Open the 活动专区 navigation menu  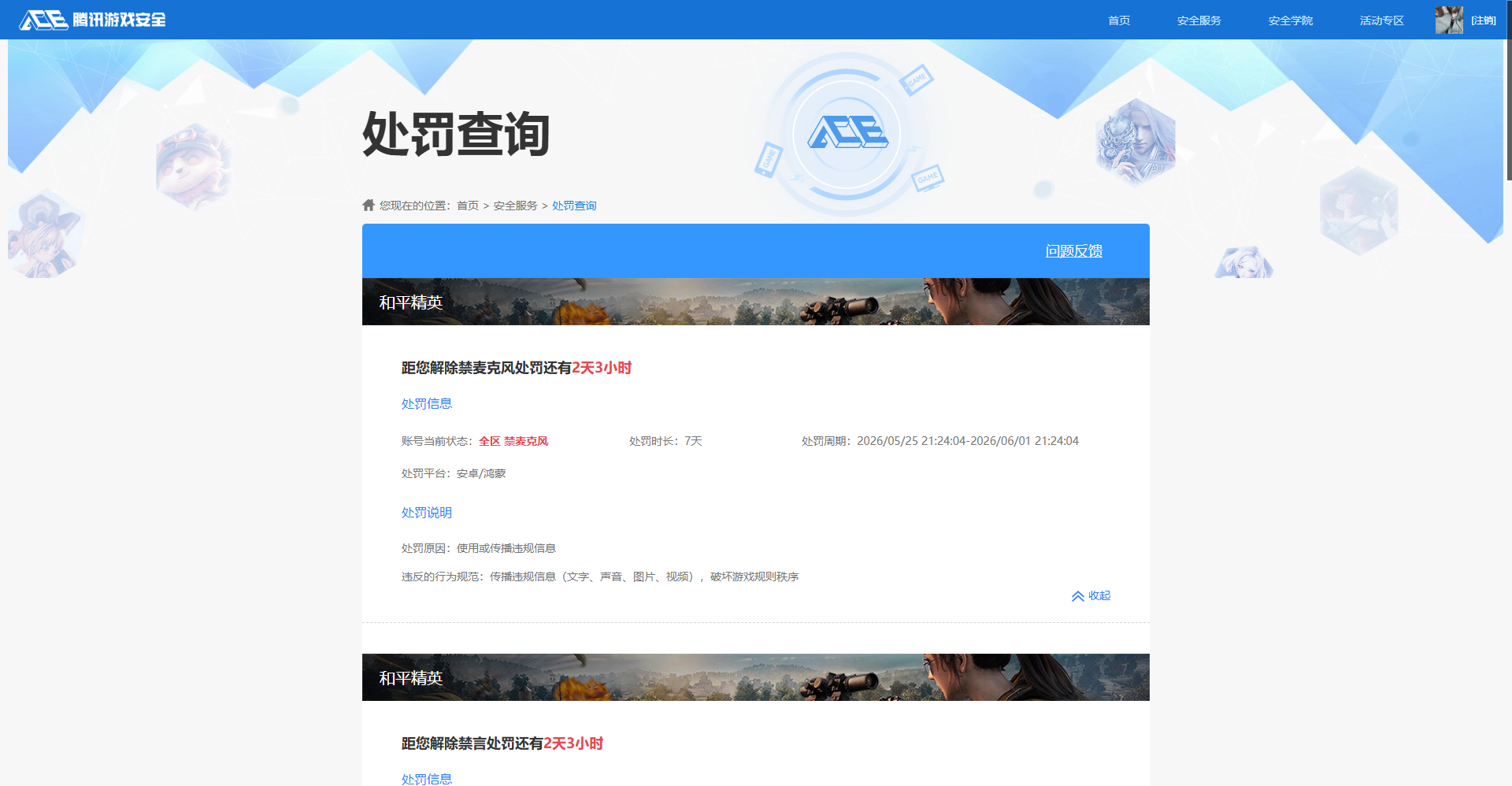click(1381, 20)
